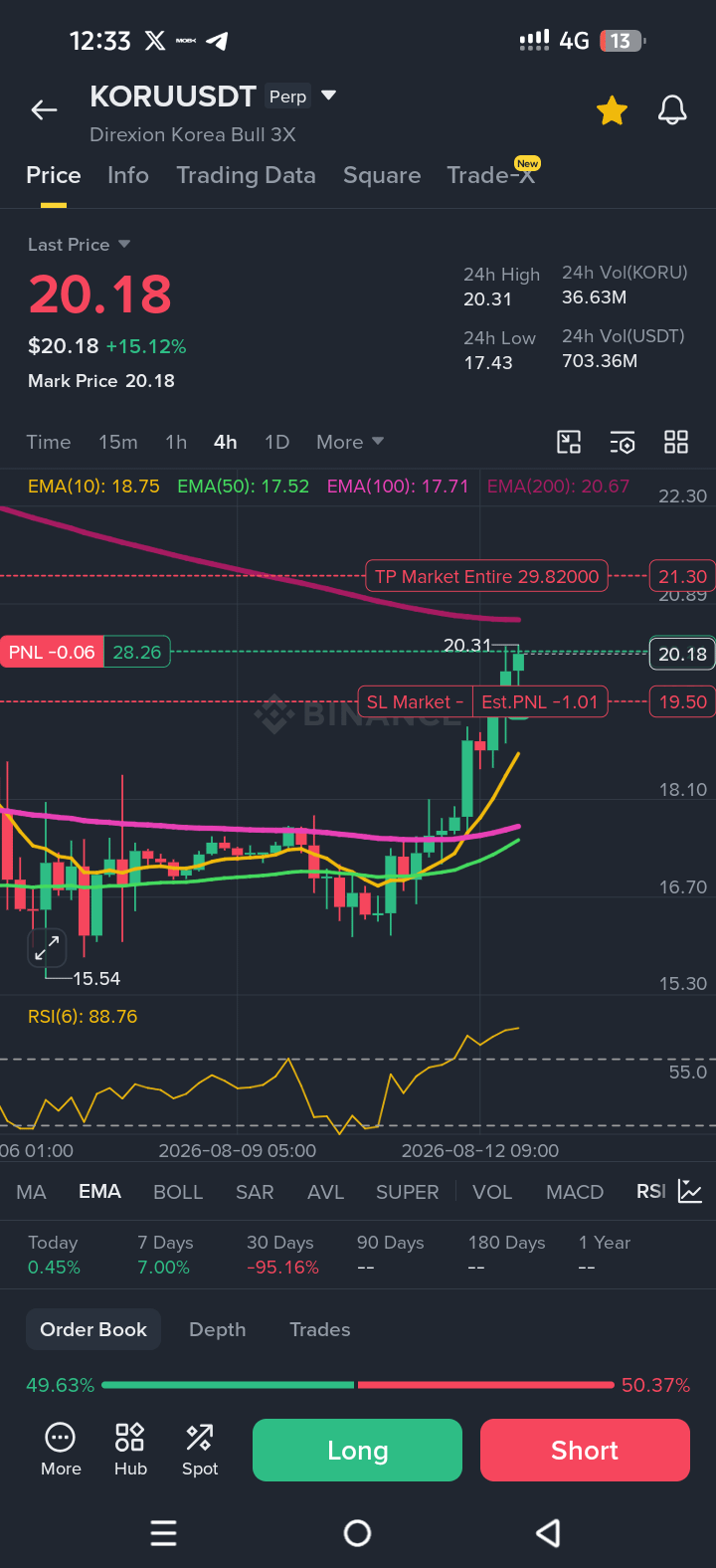The height and width of the screenshot is (1568, 716).
Task: Select the 4h timeframe
Action: (x=226, y=442)
